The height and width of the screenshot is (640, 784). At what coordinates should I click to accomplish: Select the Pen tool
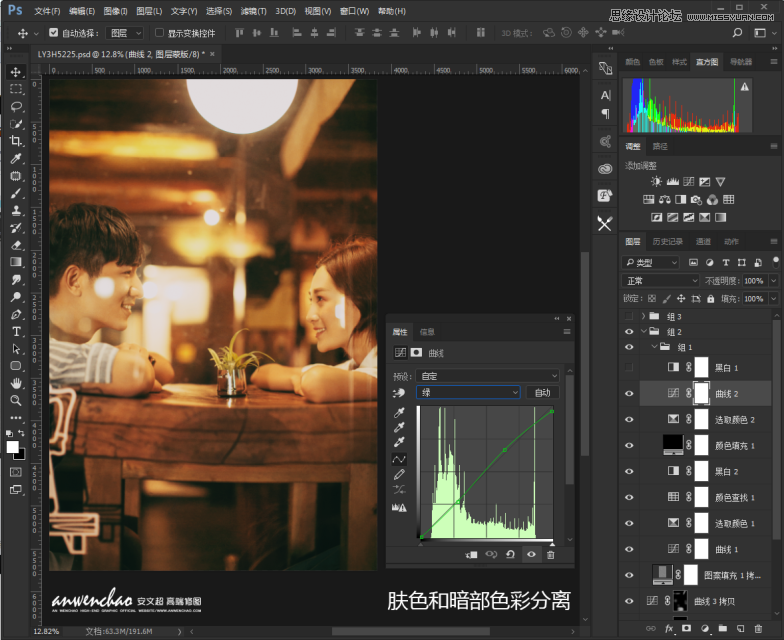[x=16, y=314]
